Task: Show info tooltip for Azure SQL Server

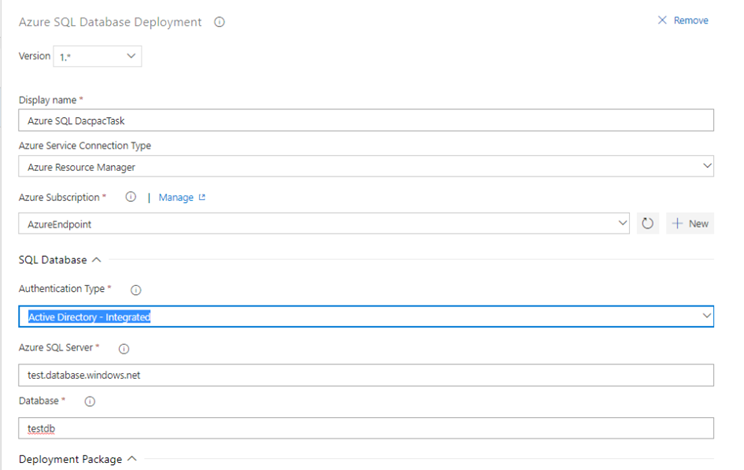Action: (124, 349)
